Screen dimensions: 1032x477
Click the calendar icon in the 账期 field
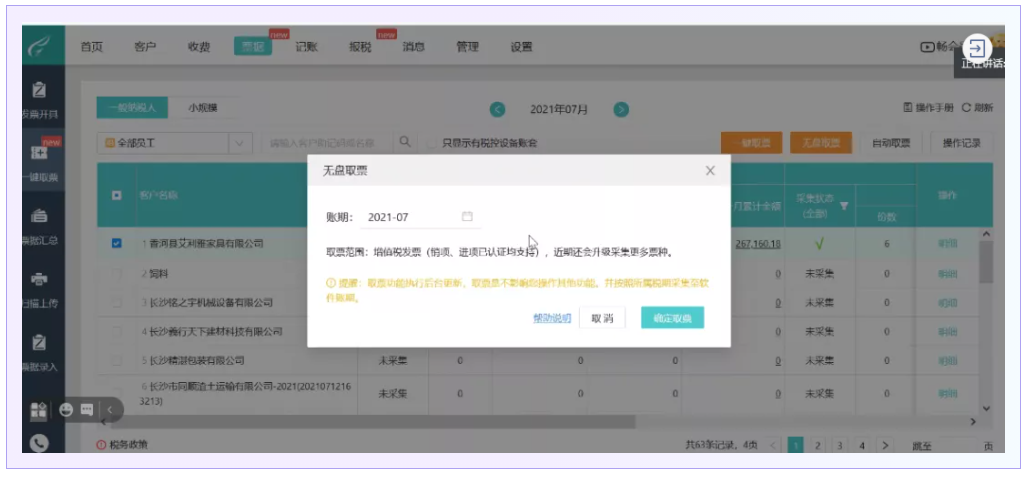click(x=467, y=217)
